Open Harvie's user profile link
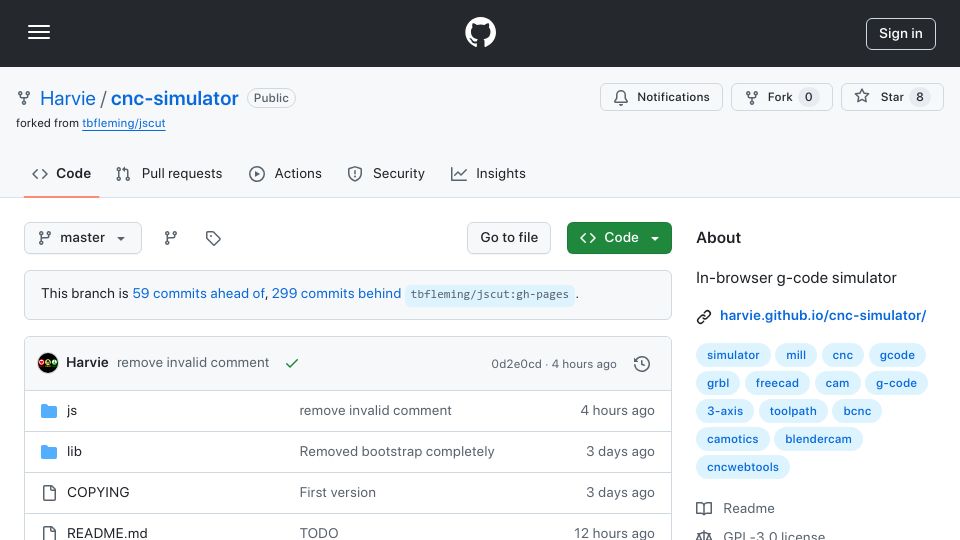 tap(67, 98)
